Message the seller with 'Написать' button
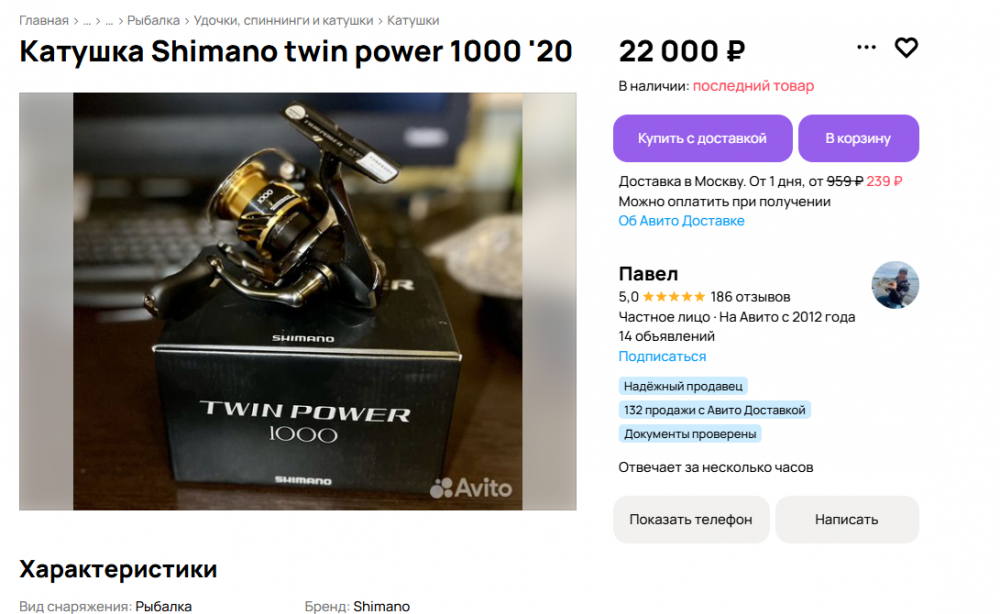1000x614 pixels. click(846, 519)
